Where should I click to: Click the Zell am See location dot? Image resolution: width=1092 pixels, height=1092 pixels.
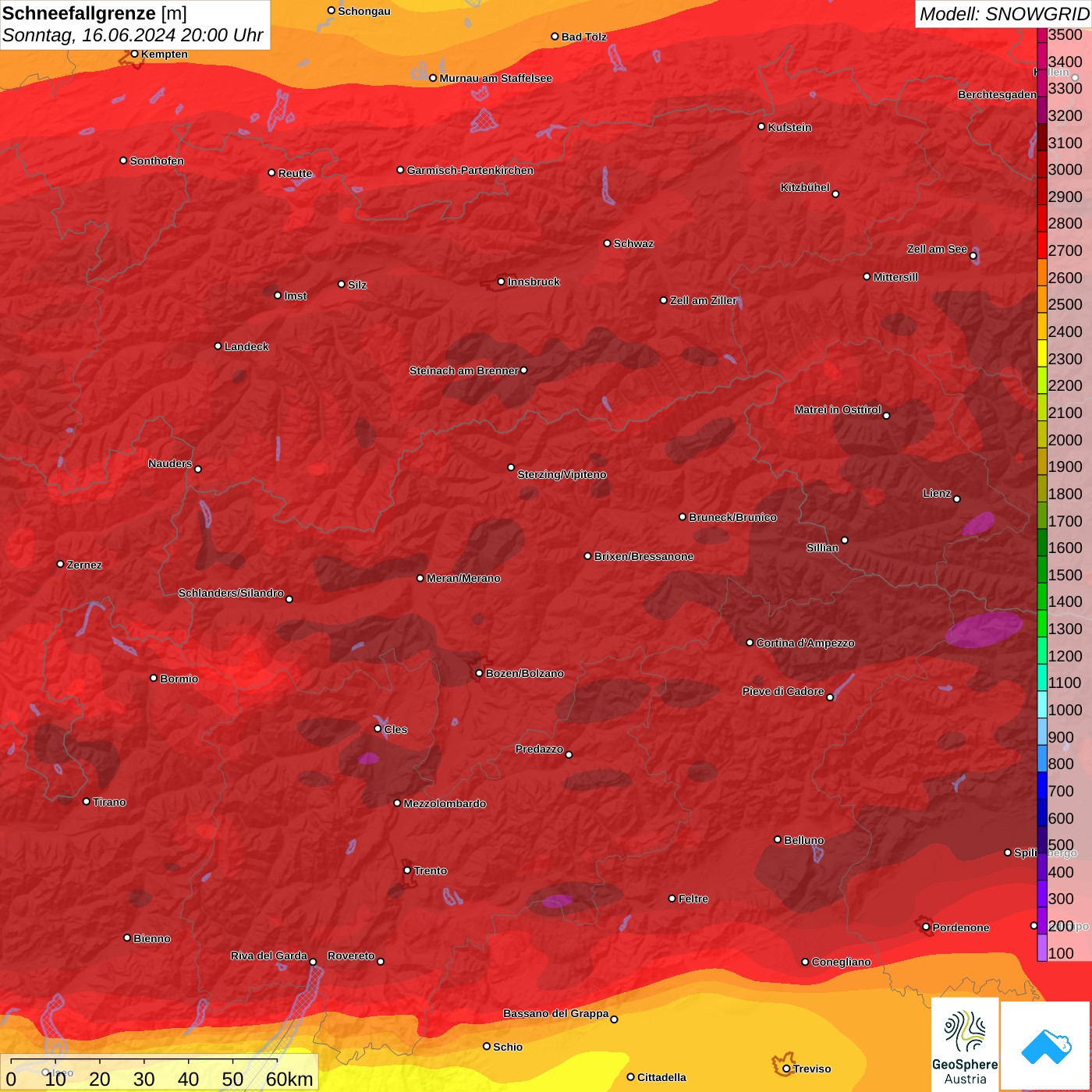coord(973,255)
